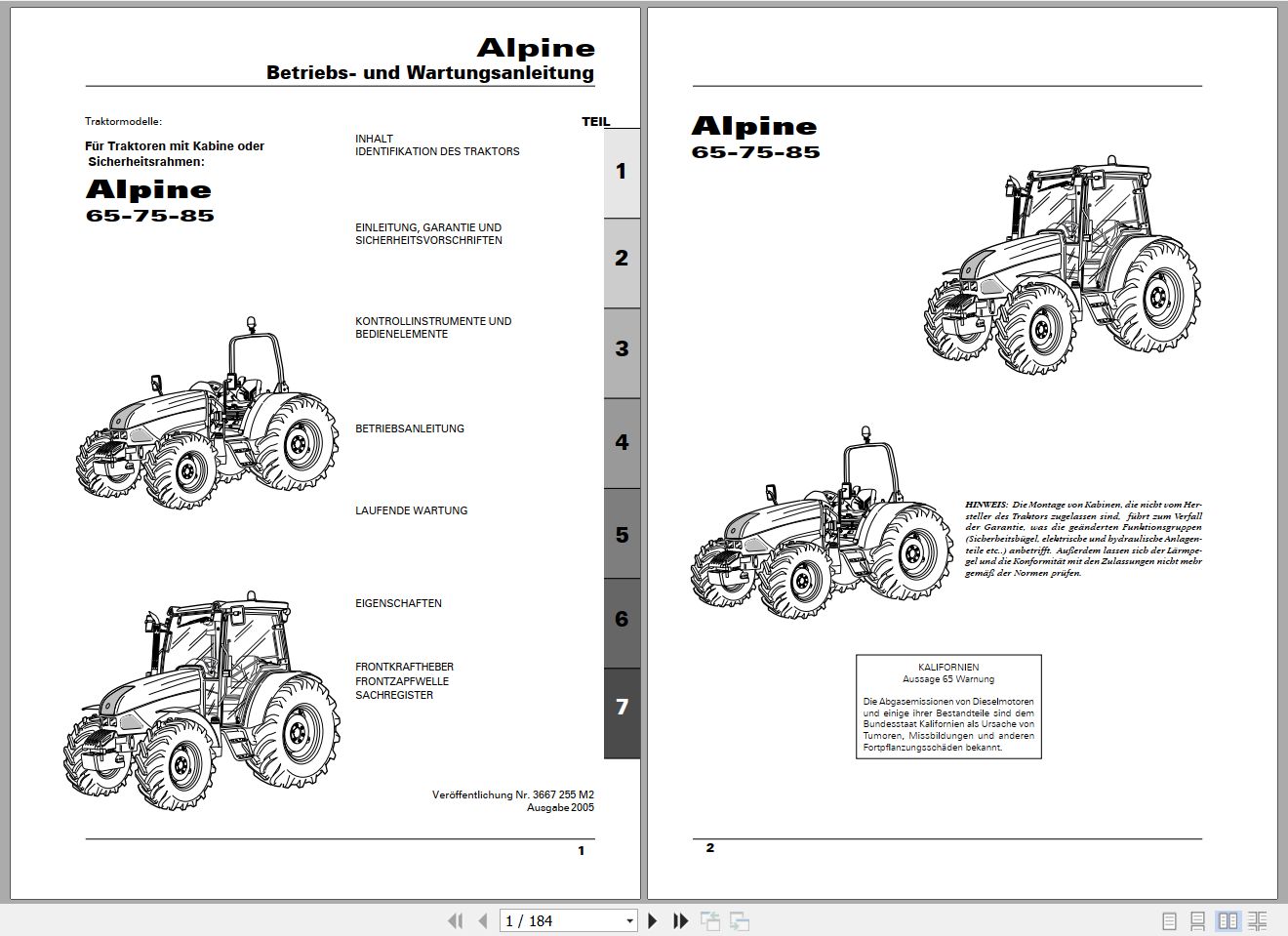The image size is (1288, 936).
Task: Click the Veröffentlichung Nr. 3667 255 M2 text
Action: pyautogui.click(x=513, y=794)
